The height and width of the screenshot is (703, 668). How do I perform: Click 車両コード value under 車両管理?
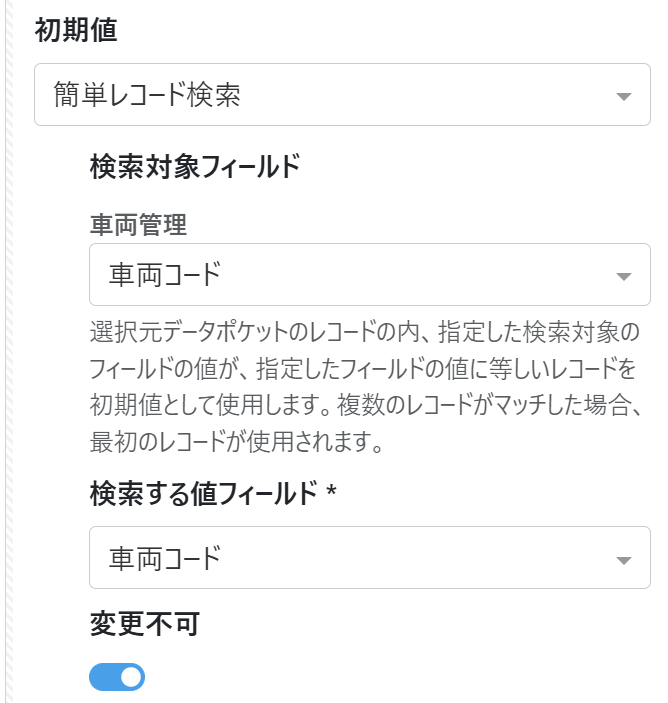164,275
